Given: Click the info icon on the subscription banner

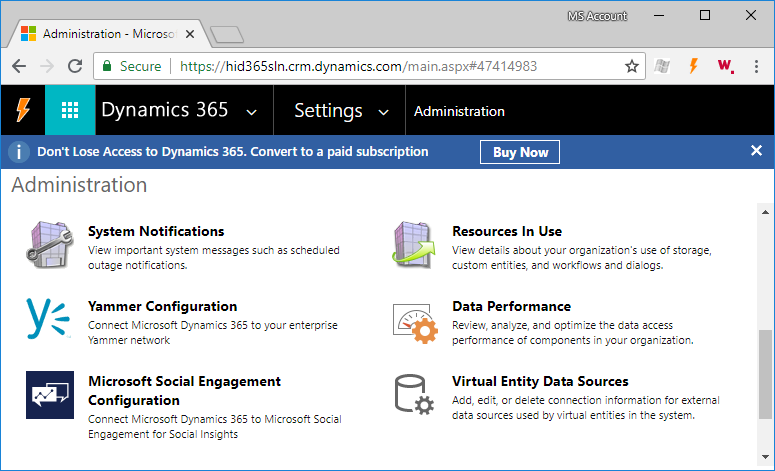Looking at the screenshot, I should pyautogui.click(x=19, y=152).
